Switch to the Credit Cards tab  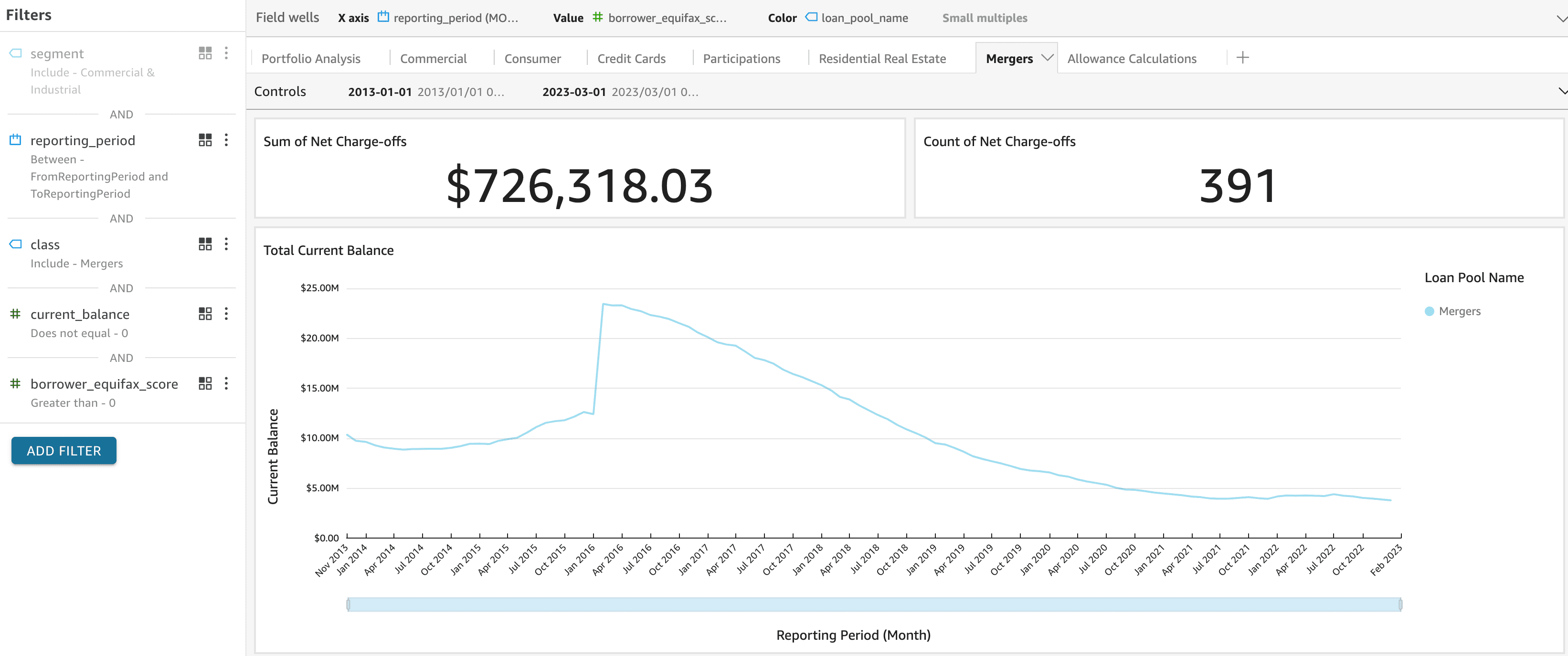[x=631, y=58]
